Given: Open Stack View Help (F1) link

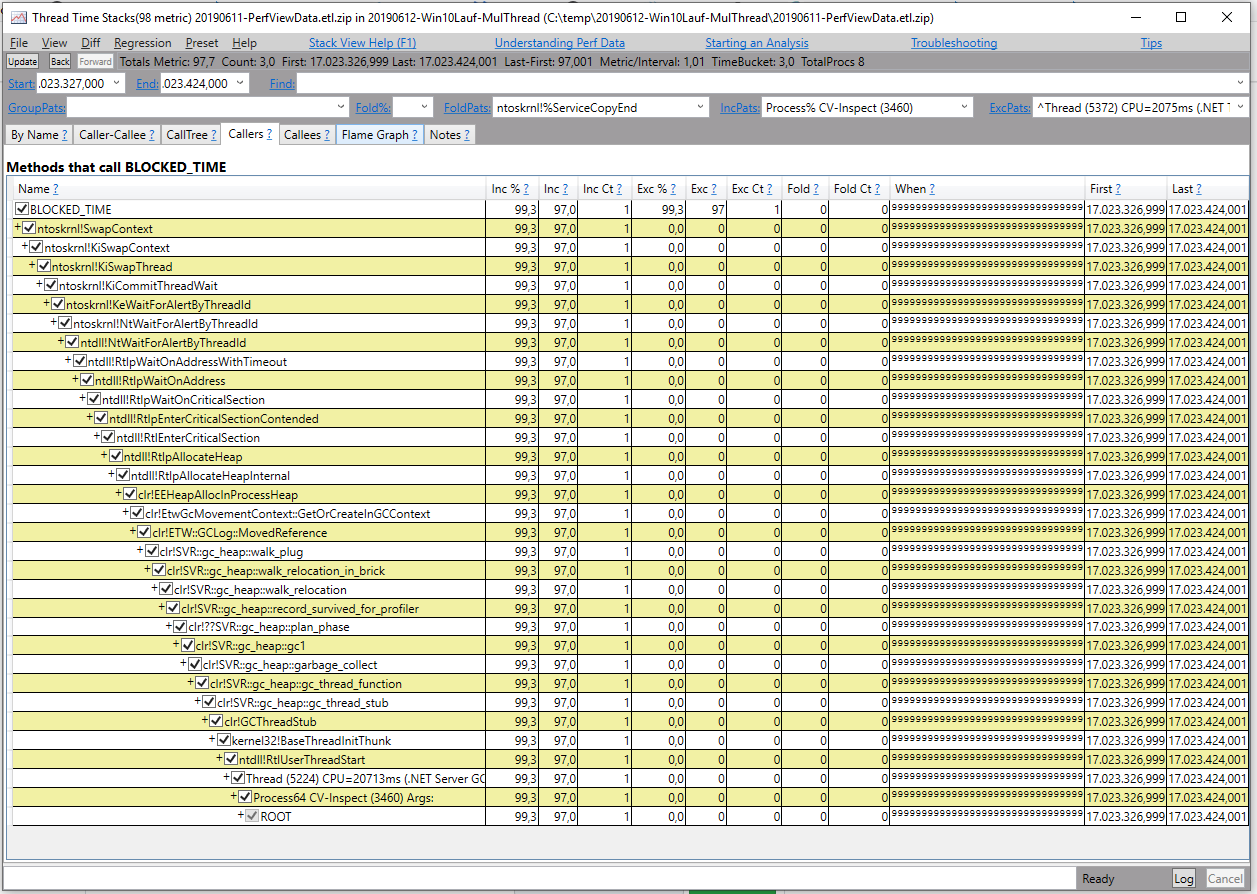Looking at the screenshot, I should click(362, 43).
